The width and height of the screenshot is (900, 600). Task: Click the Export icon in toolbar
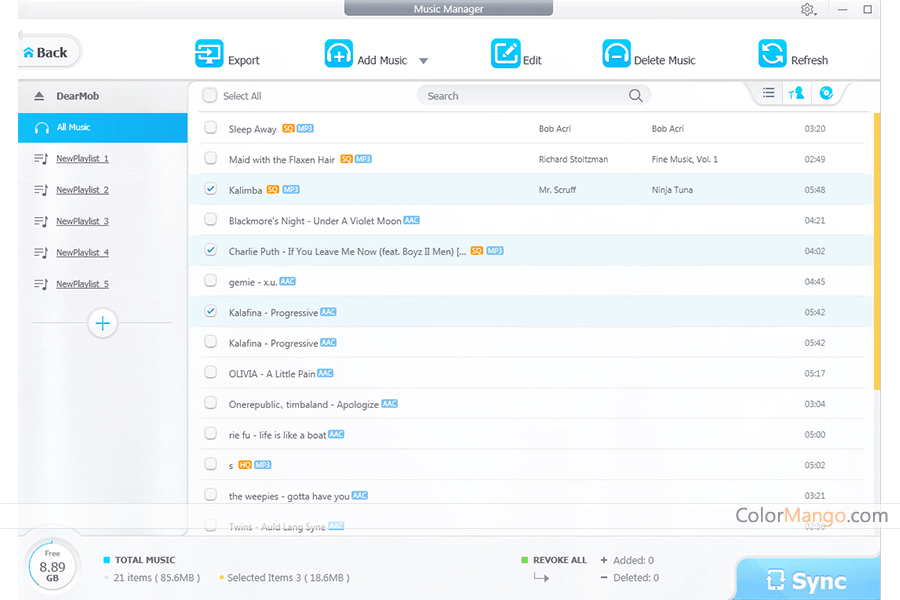tap(209, 54)
